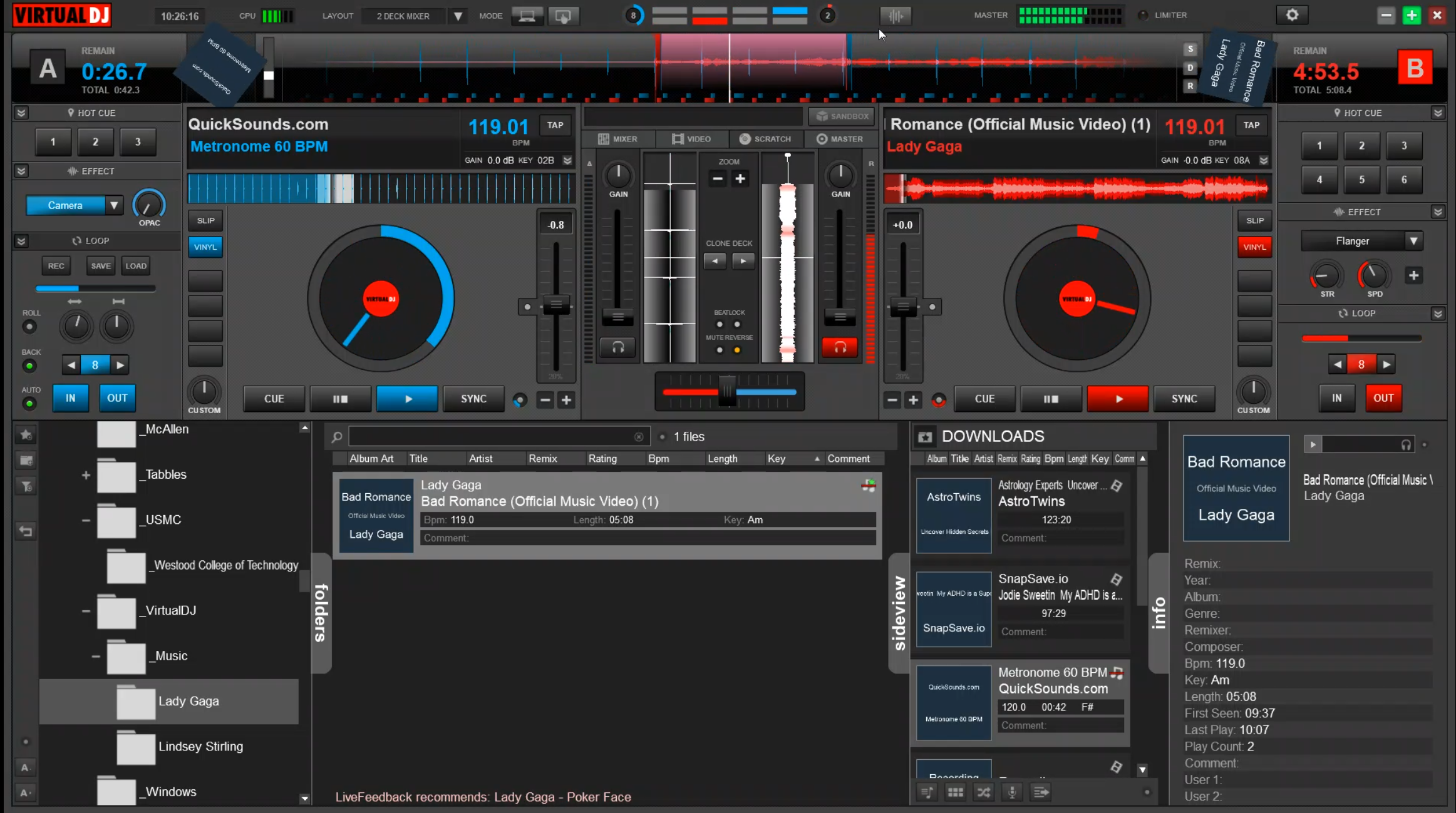Zoom out waveform with minus icon
Viewport: 1456px width, 813px height.
[x=718, y=179]
